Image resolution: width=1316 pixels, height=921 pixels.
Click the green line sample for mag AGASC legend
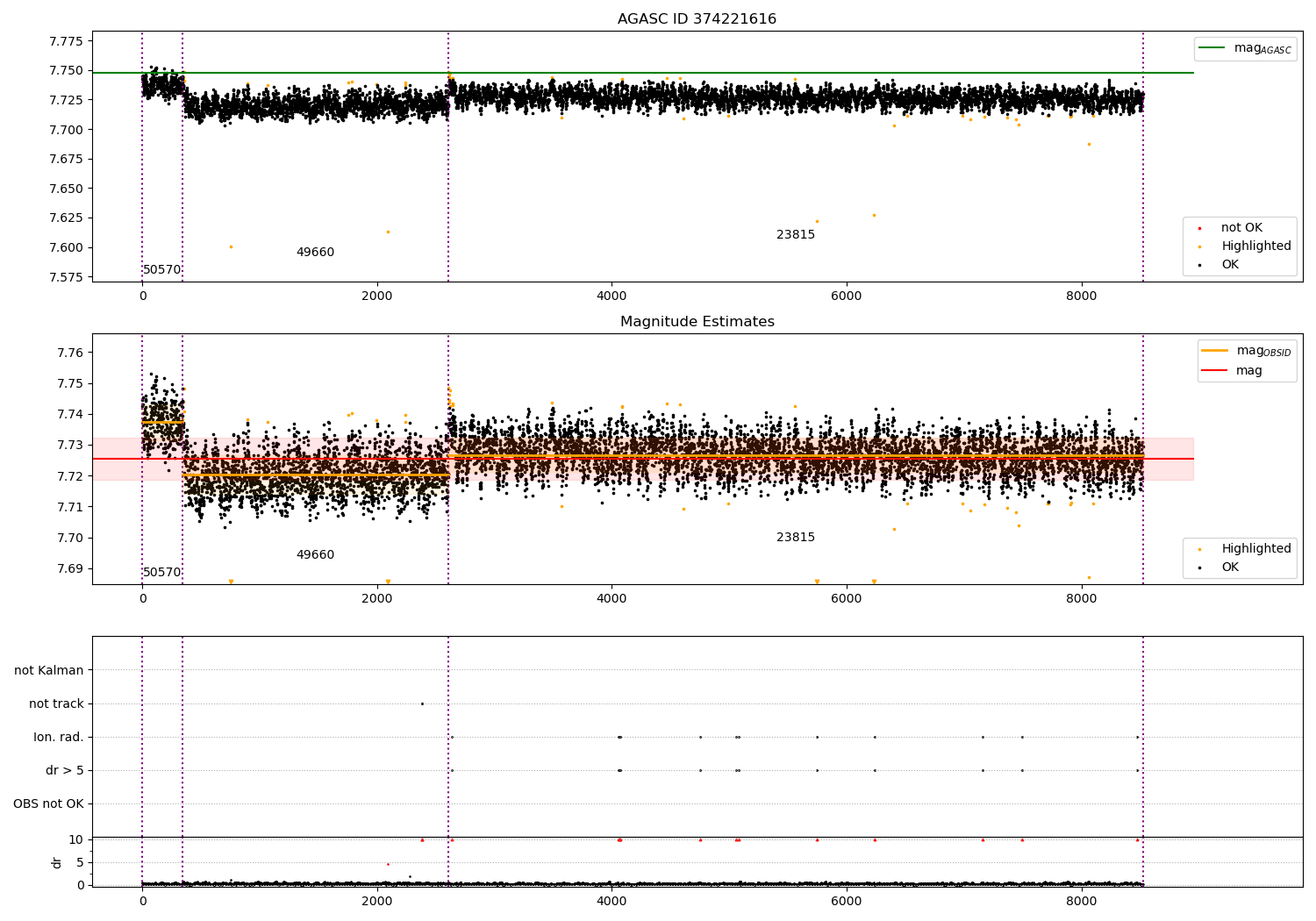pyautogui.click(x=1212, y=48)
